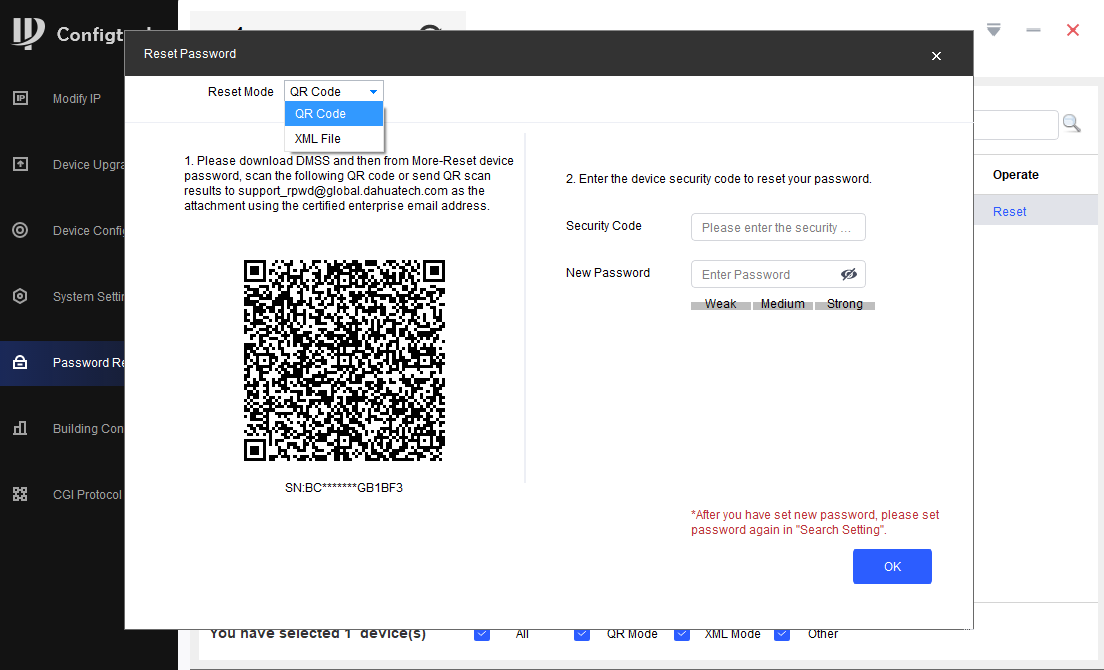Image resolution: width=1104 pixels, height=670 pixels.
Task: Switch to Modify IP section
Action: (77, 99)
